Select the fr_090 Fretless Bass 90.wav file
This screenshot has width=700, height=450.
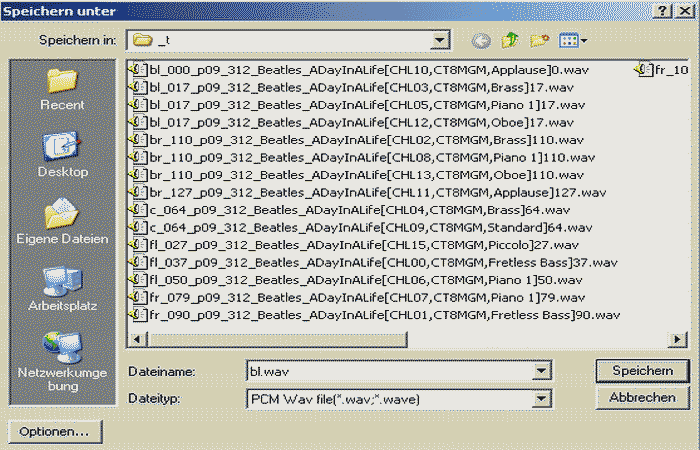point(380,315)
